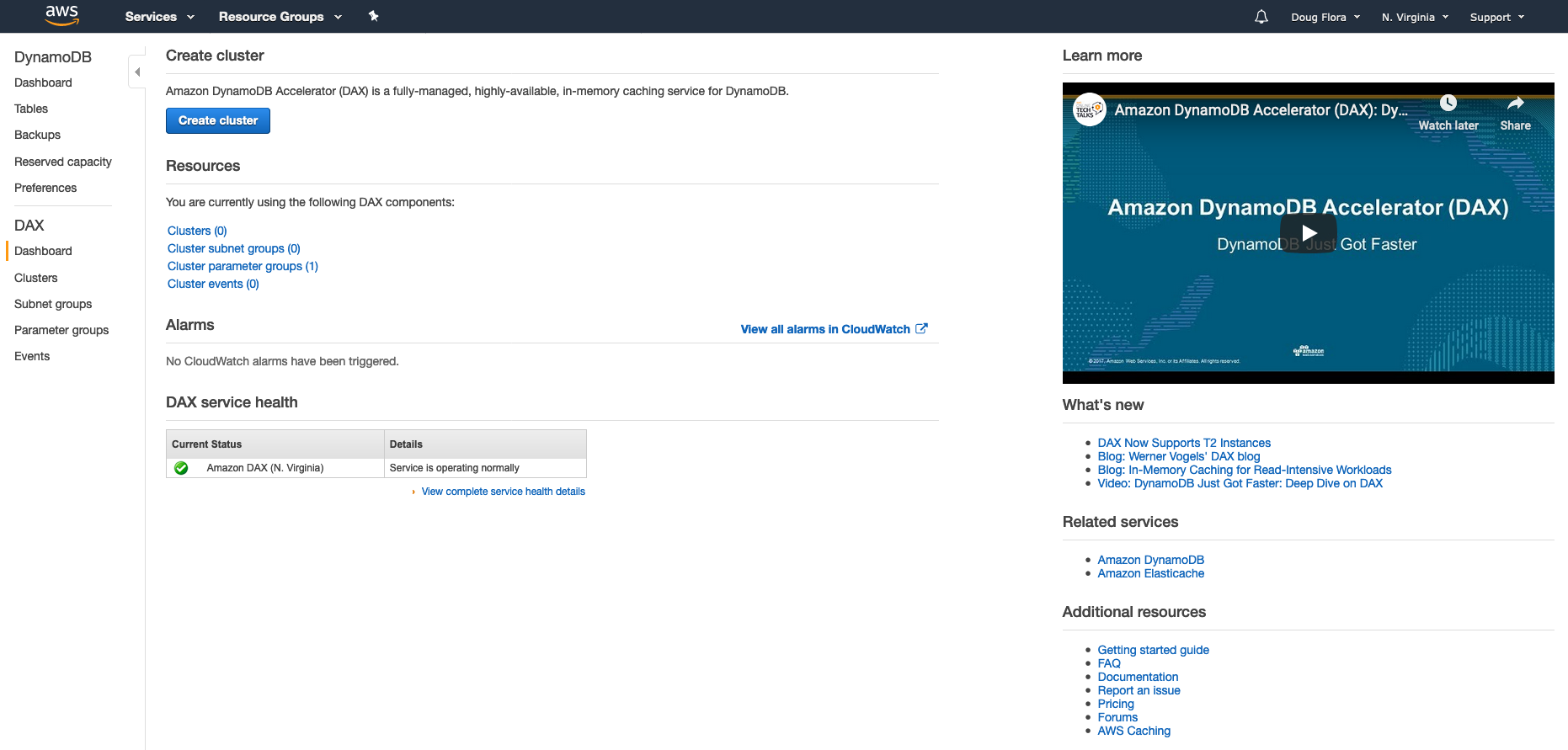This screenshot has height=750, width=1568.
Task: Open Werner Vogels' DAX blog link
Action: pos(1179,456)
